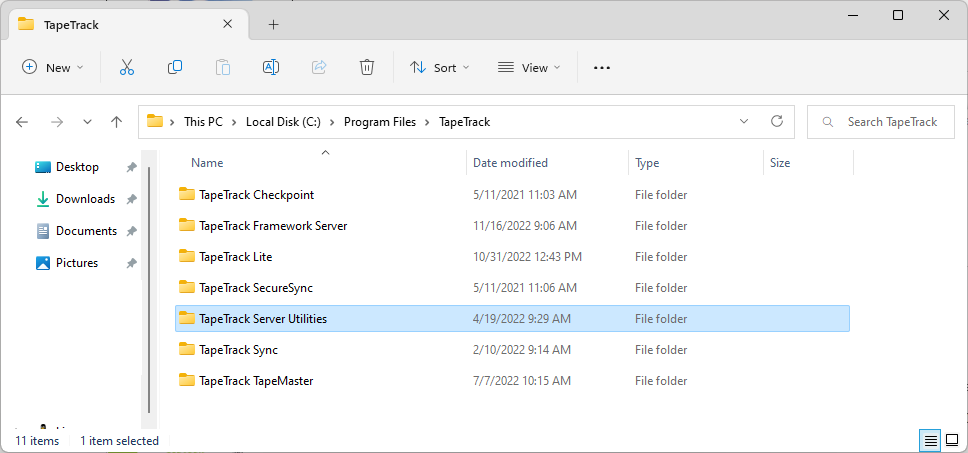Add a new tab
Viewport: 968px width, 453px height.
273,25
